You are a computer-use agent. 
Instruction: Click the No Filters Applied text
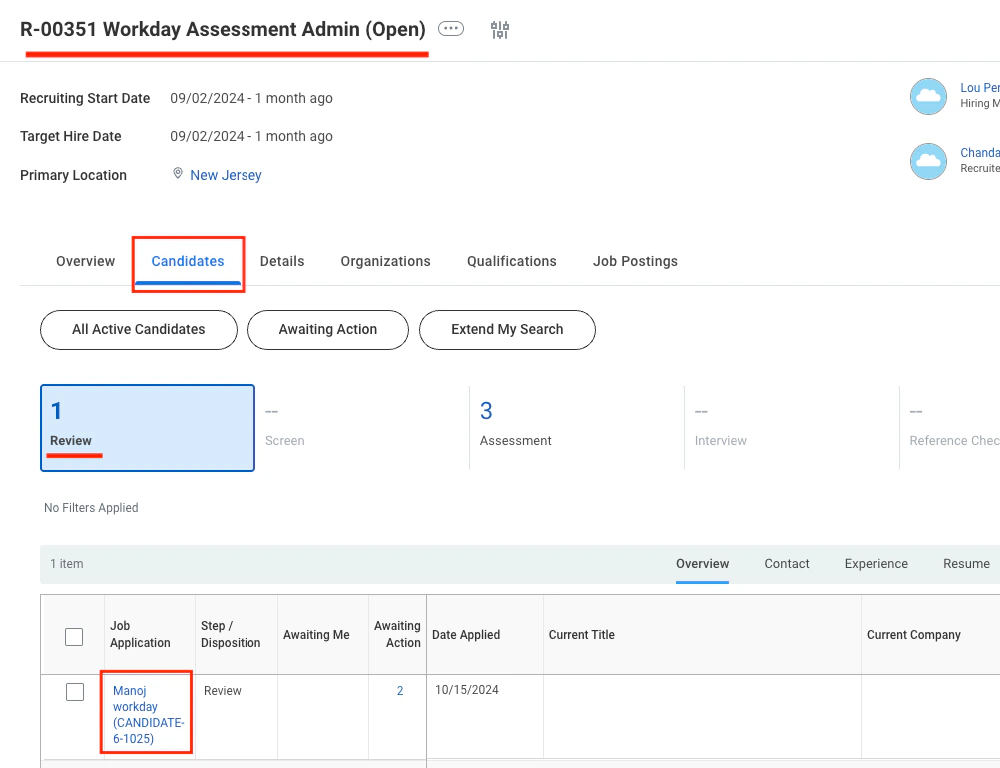pyautogui.click(x=91, y=508)
